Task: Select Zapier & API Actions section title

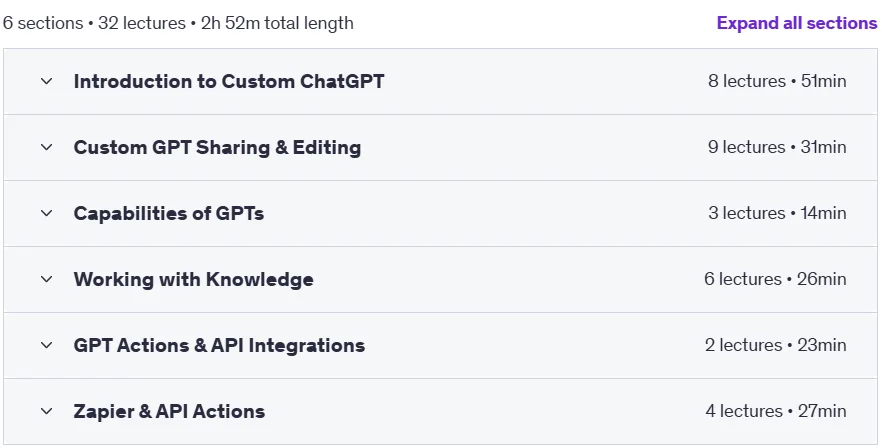Action: pyautogui.click(x=169, y=411)
